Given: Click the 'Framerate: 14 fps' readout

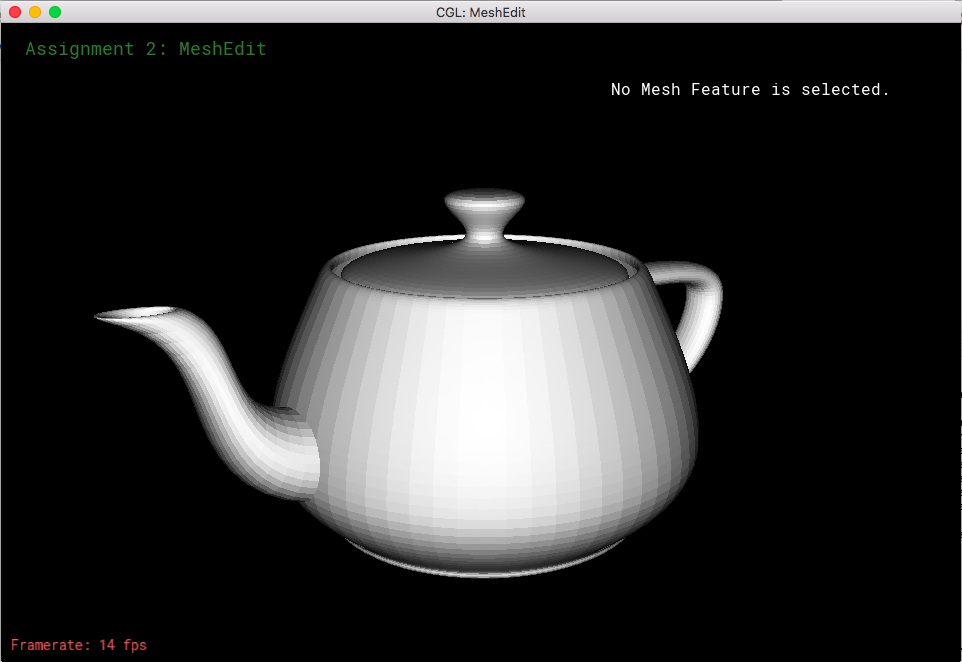Looking at the screenshot, I should pyautogui.click(x=79, y=645).
